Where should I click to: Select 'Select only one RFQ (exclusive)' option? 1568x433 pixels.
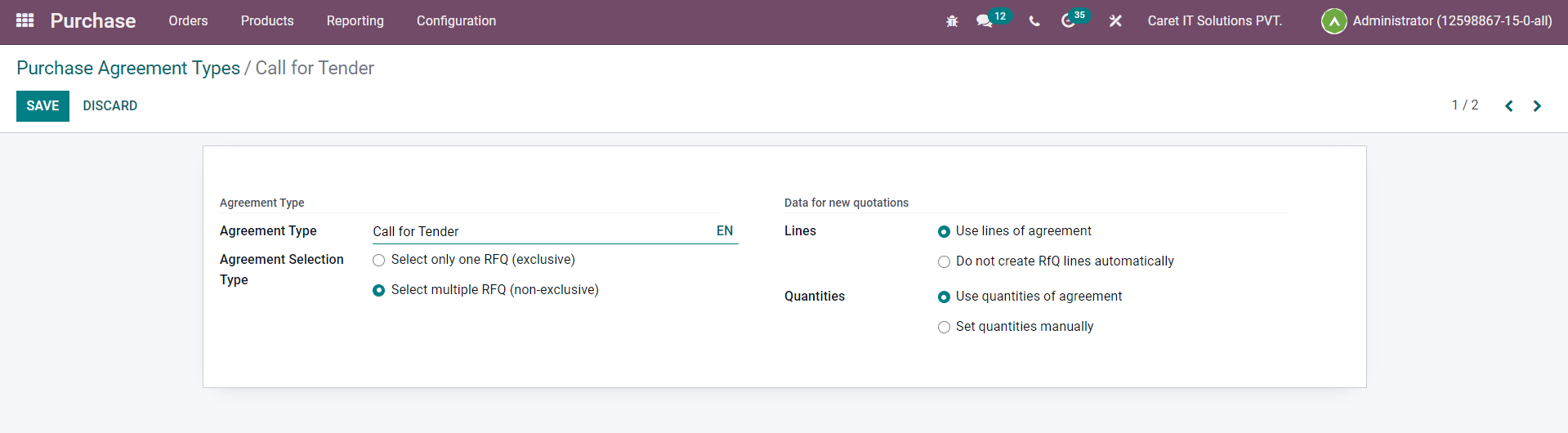point(378,261)
